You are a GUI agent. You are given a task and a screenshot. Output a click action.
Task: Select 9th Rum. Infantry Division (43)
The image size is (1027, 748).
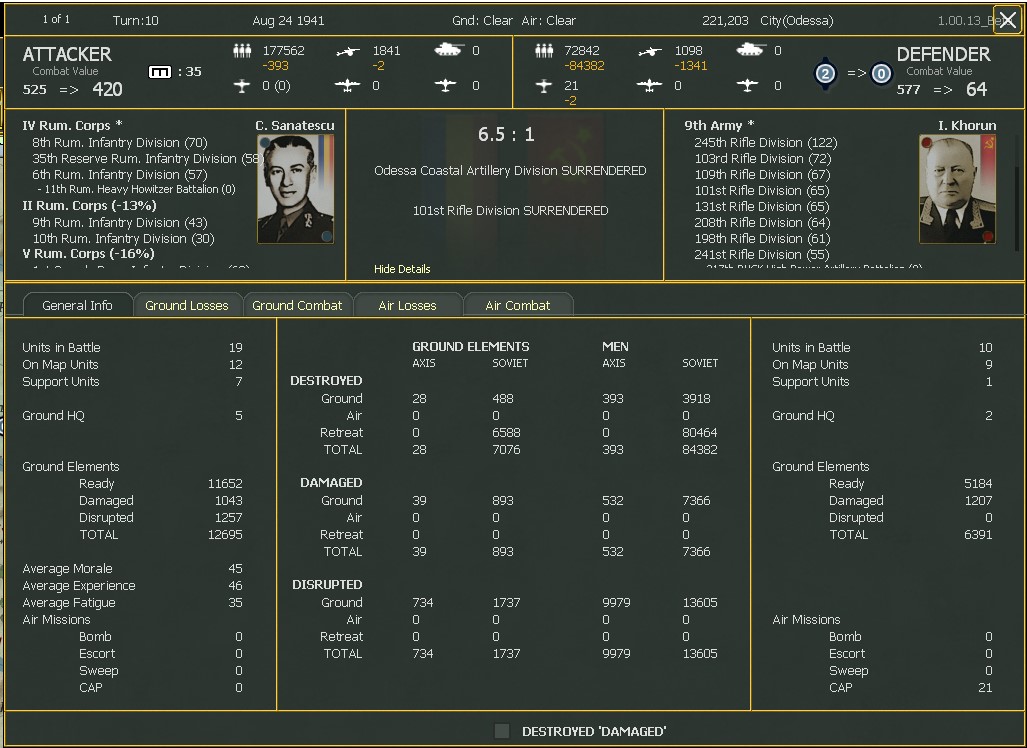[120, 223]
